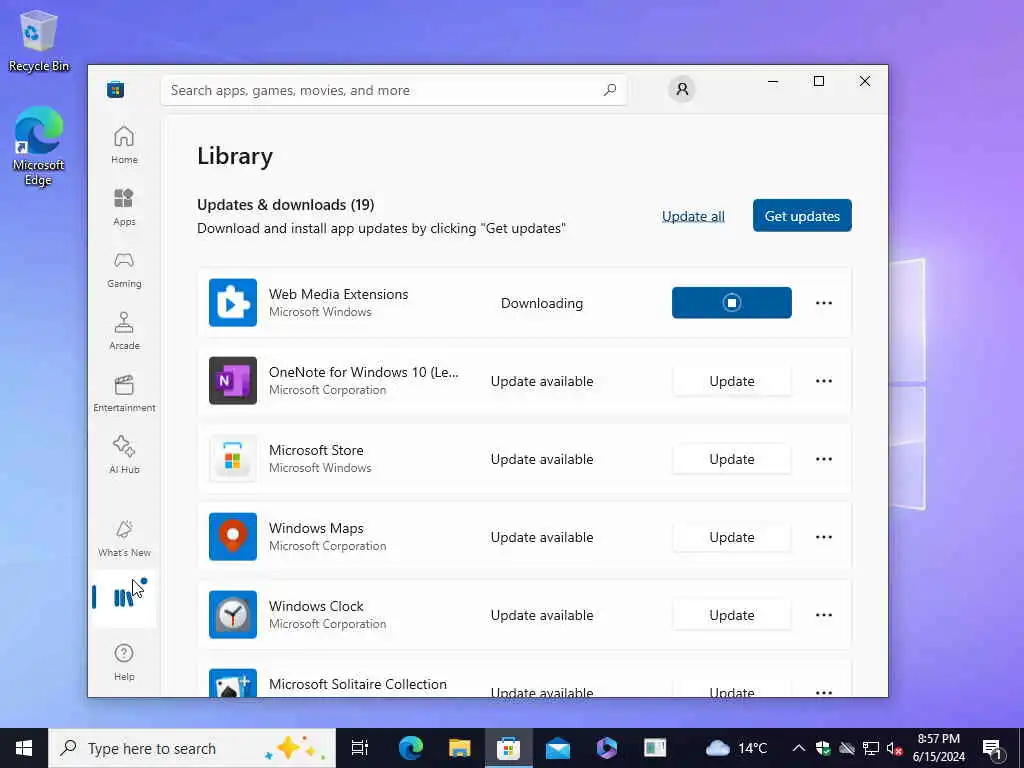Open the Mail app on taskbar
1024x768 pixels.
tap(558, 748)
